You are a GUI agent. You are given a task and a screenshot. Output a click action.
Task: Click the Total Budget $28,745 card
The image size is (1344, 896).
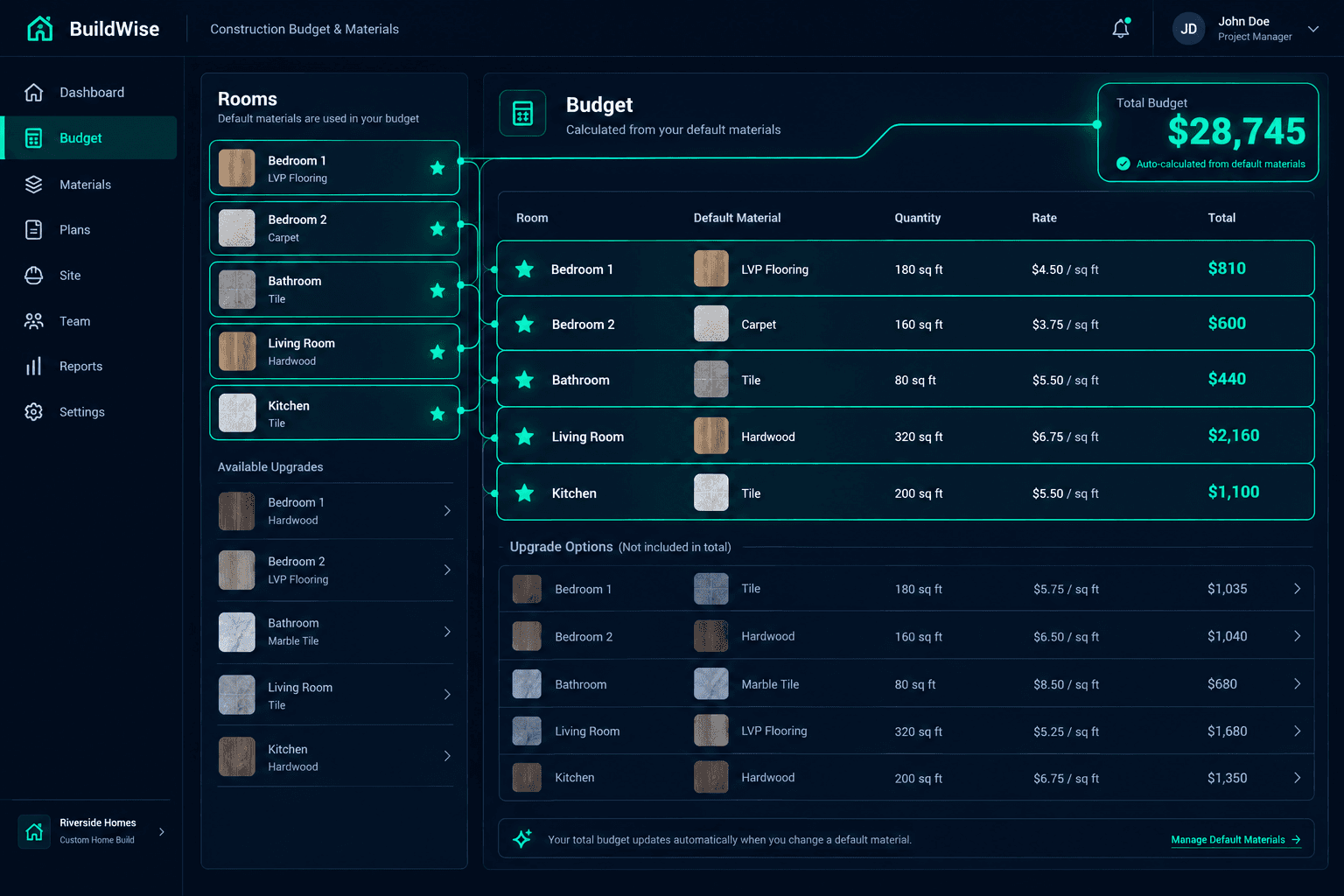(1207, 132)
